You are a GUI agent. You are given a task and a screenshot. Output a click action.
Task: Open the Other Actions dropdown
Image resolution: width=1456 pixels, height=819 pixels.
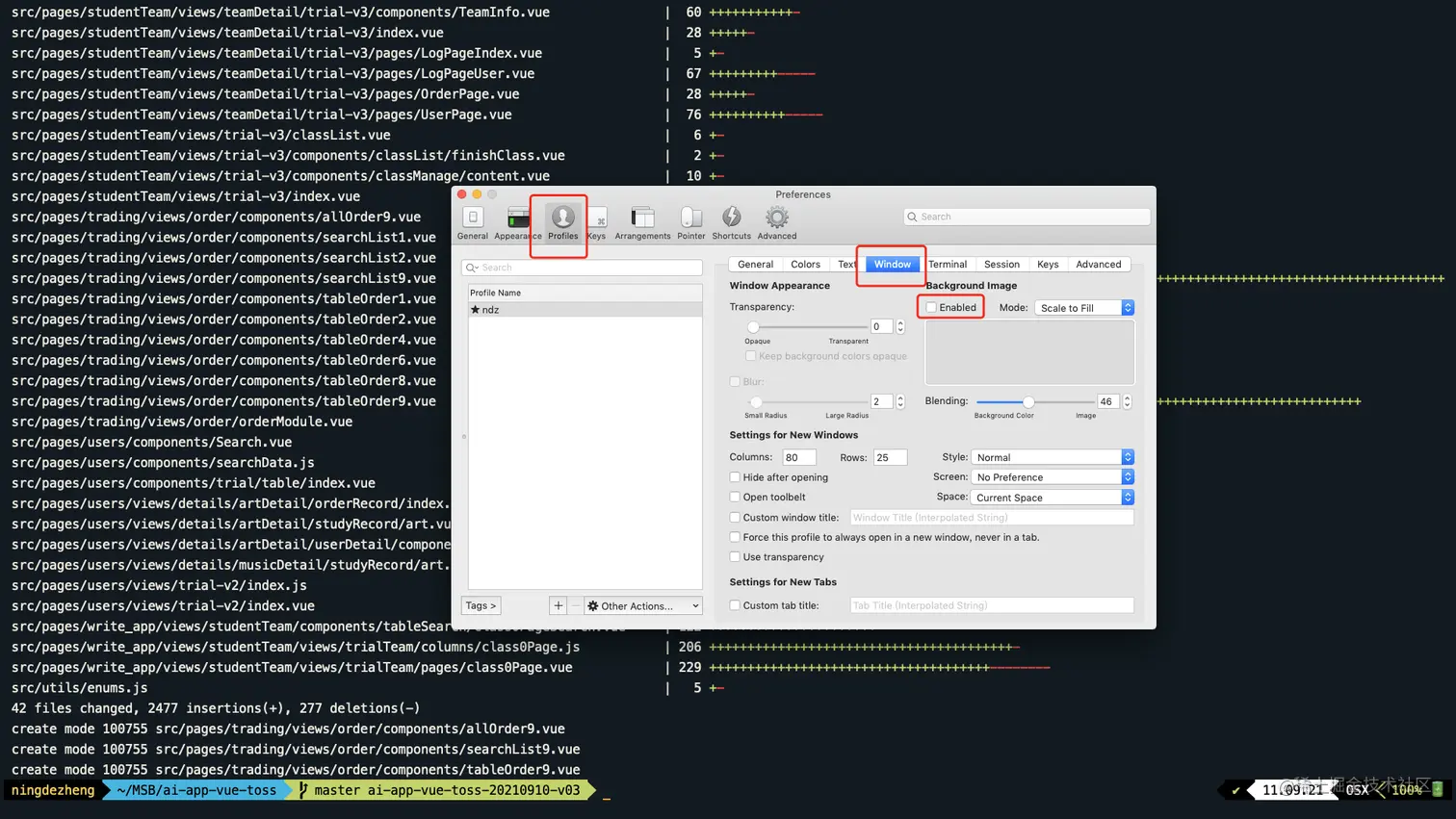tap(643, 605)
